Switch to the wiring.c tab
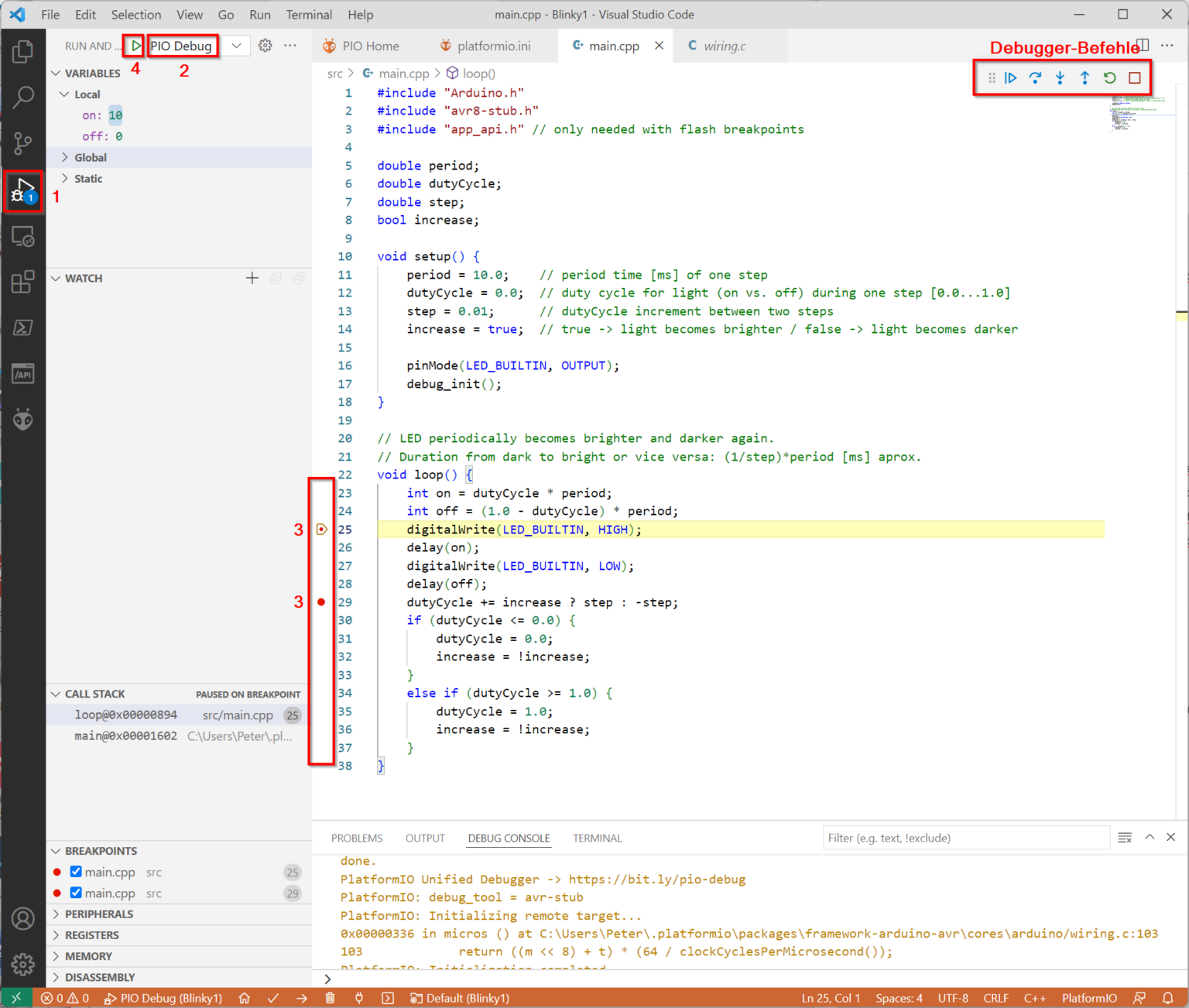The height and width of the screenshot is (1008, 1189). (x=723, y=46)
